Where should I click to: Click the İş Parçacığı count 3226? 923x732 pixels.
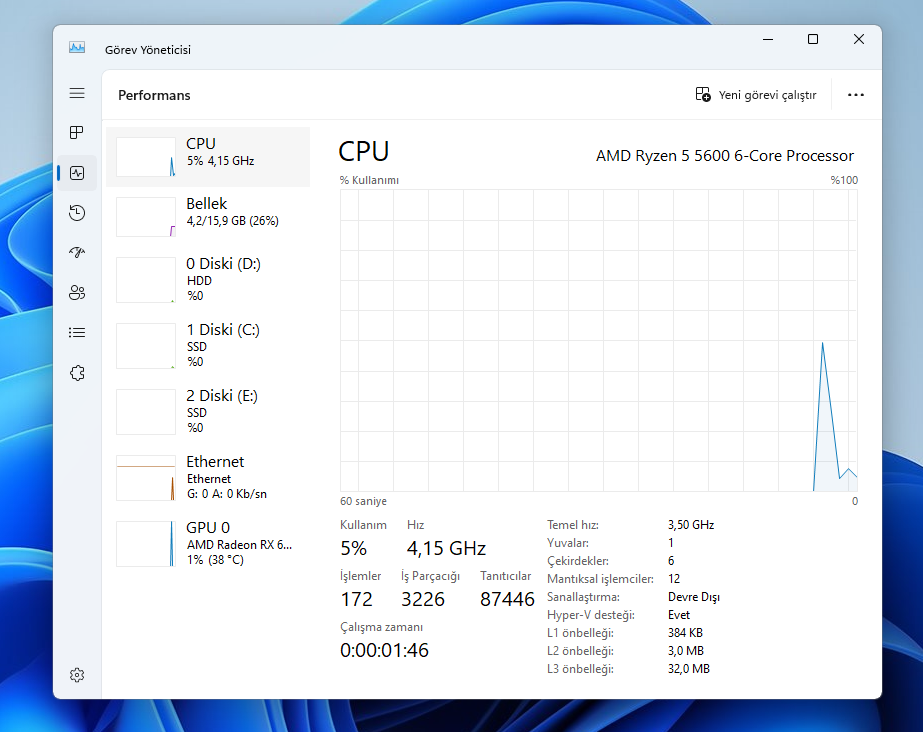coord(423,599)
